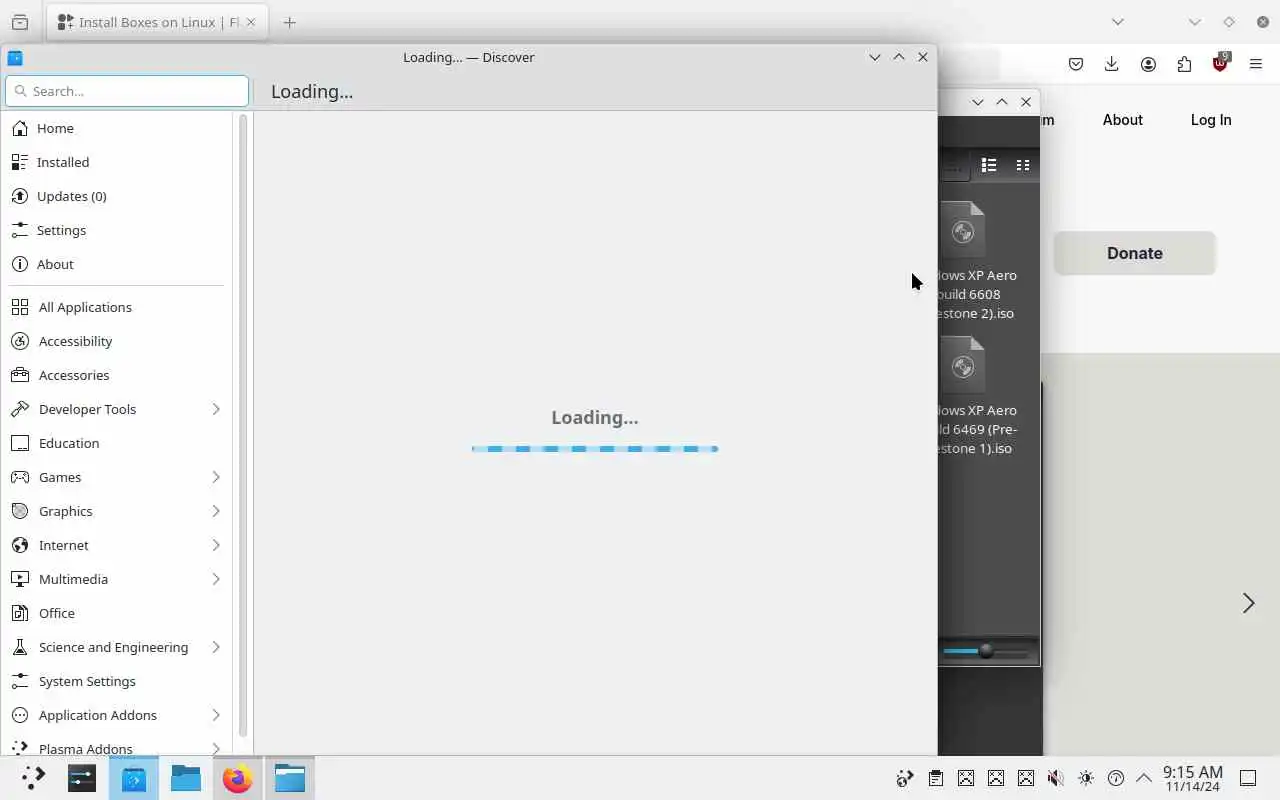
Task: Click Firefox's Save to Pocket icon
Action: point(1076,64)
